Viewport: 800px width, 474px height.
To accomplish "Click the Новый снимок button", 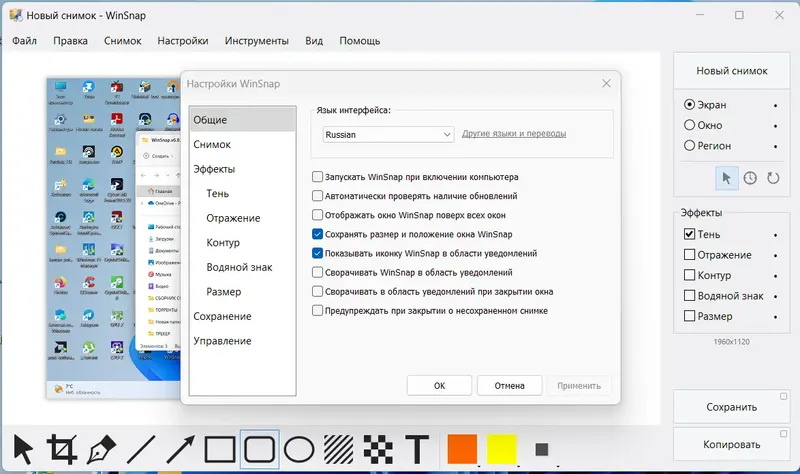I will (732, 71).
